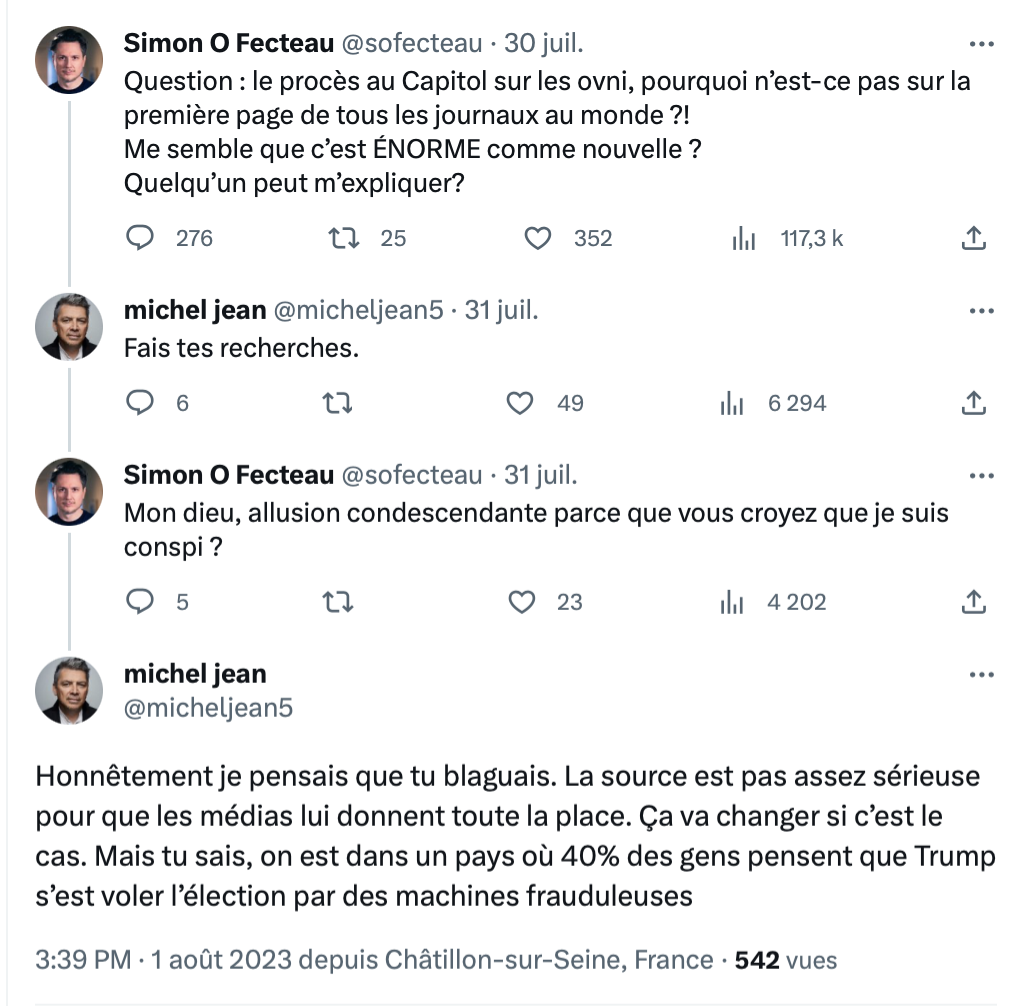1022x1006 pixels.
Task: Open more options on michel jean's 31 juil. tweet
Action: 982,311
